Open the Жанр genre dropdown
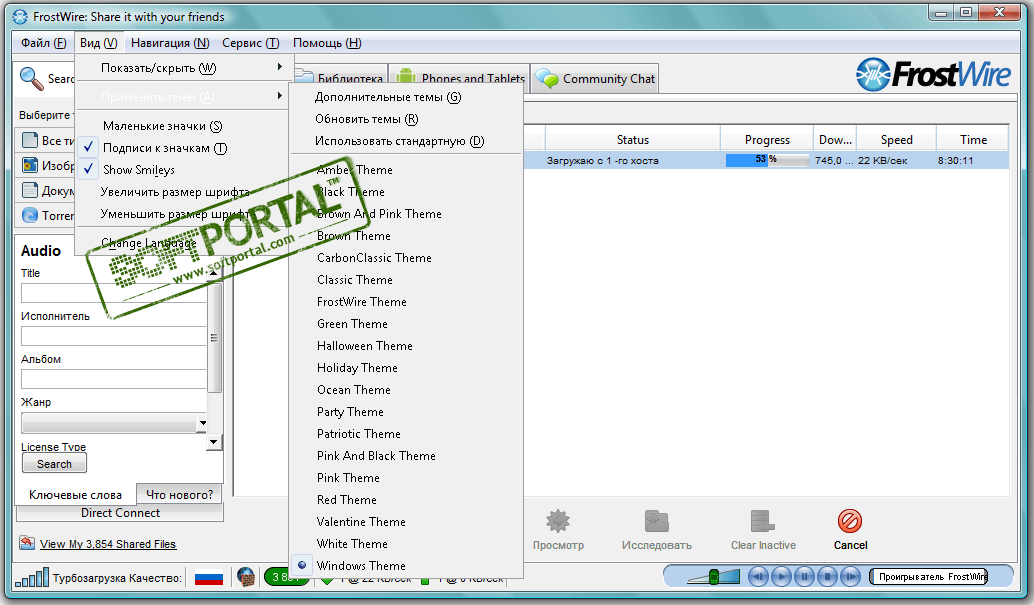This screenshot has height=605, width=1034. (x=202, y=423)
